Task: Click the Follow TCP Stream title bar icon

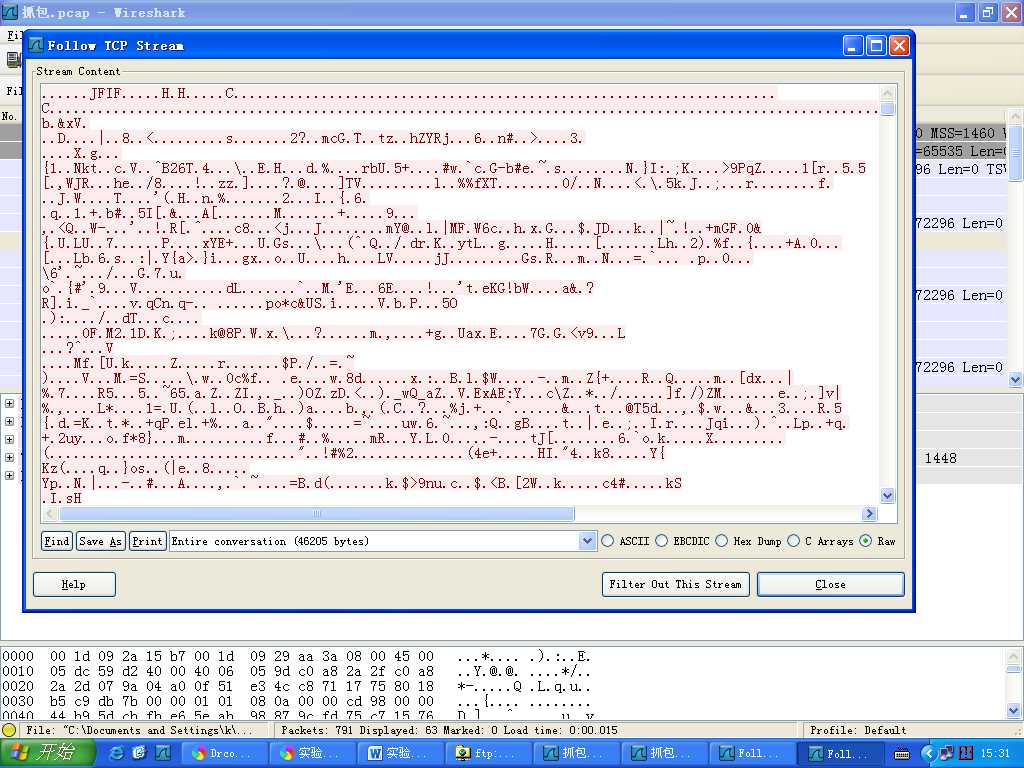Action: [37, 45]
